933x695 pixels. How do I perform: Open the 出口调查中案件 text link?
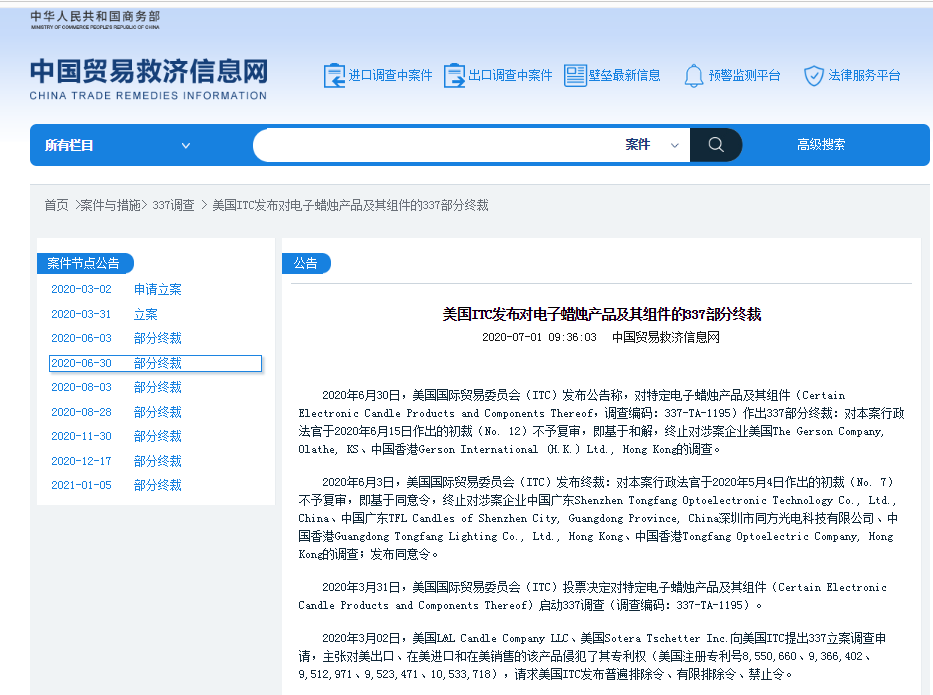point(511,76)
